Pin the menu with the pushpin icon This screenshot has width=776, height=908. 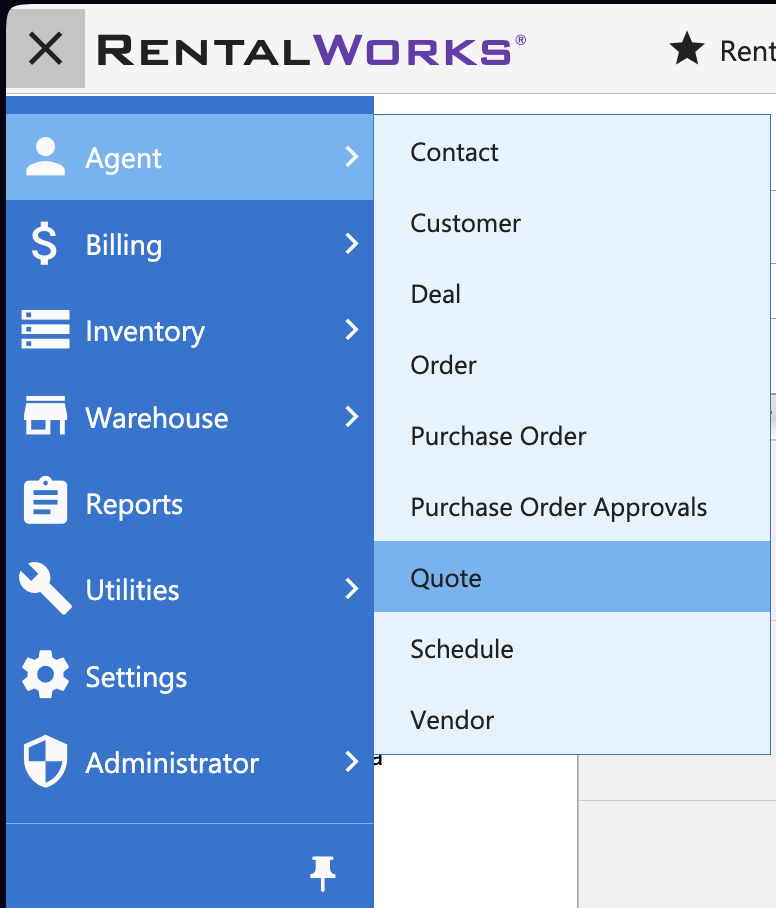[323, 873]
